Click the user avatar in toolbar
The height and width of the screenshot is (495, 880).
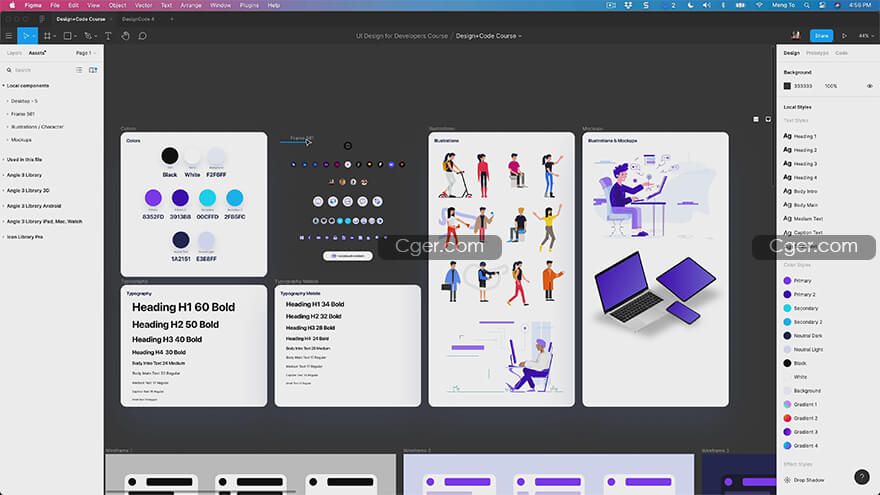795,35
